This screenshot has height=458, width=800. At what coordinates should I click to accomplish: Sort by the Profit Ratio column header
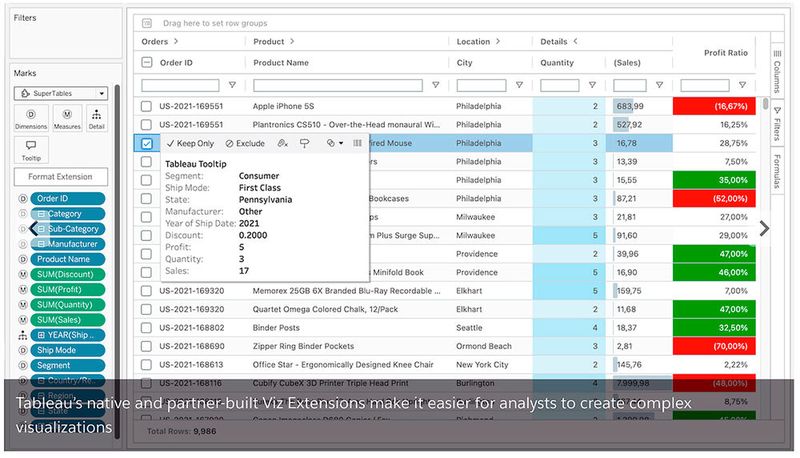(726, 53)
